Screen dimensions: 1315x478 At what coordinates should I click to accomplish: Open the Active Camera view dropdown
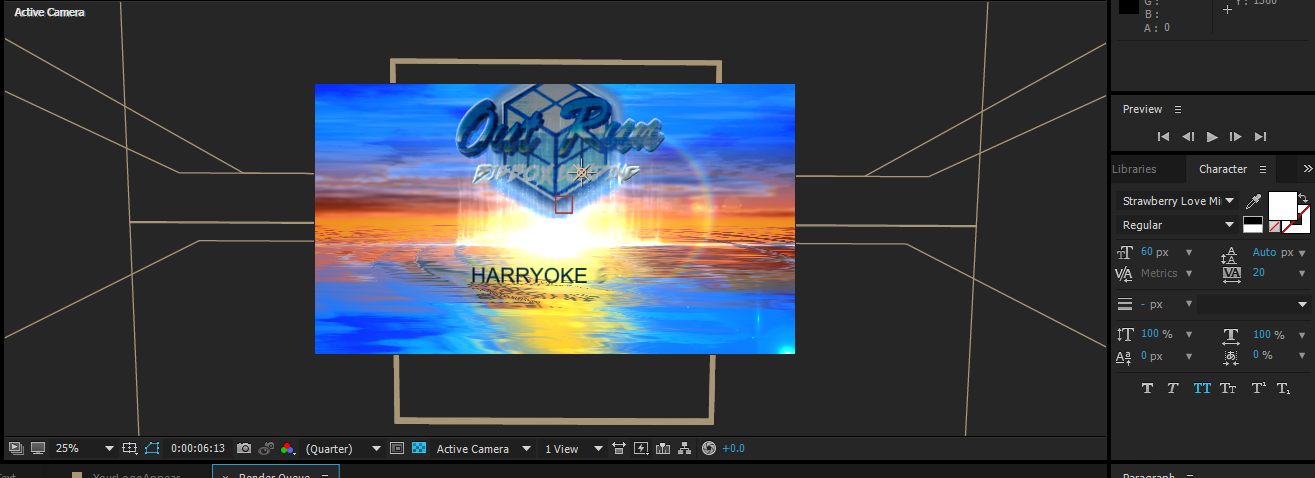(x=482, y=449)
